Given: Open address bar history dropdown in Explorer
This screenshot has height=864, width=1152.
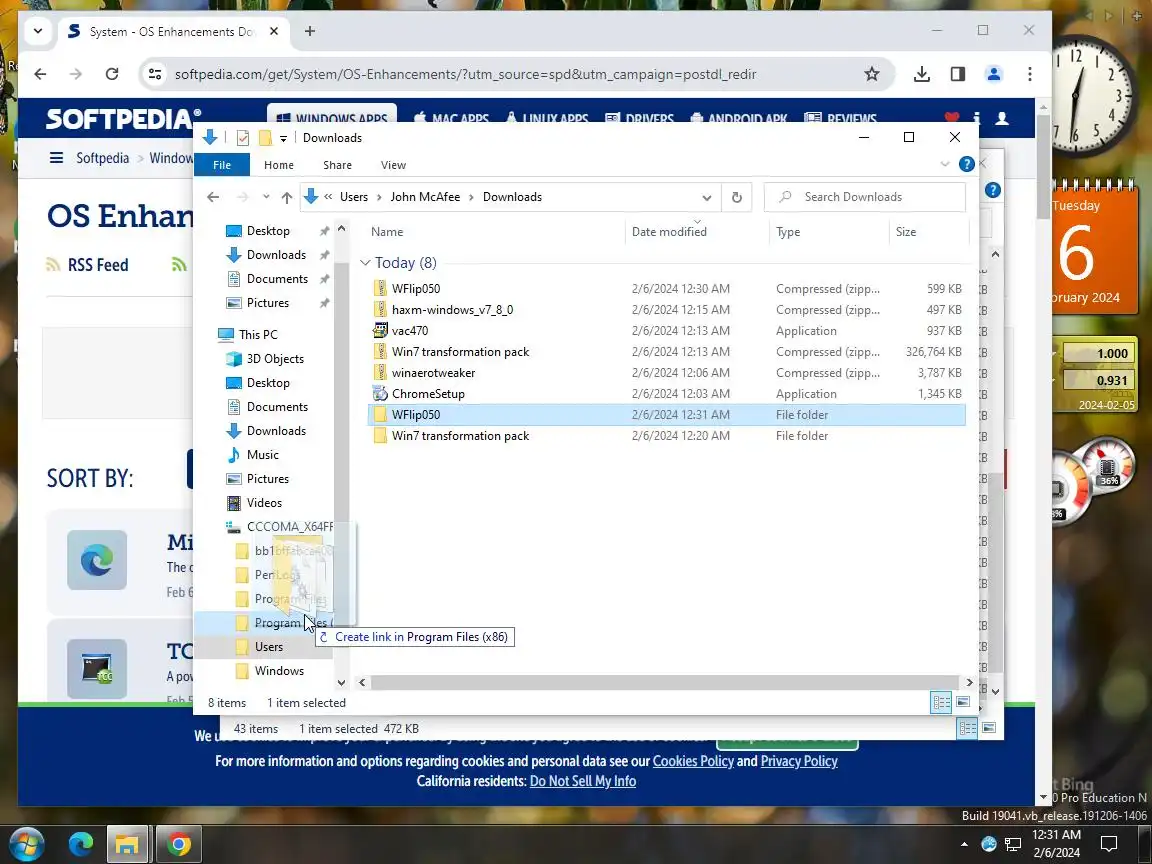Looking at the screenshot, I should click(706, 197).
